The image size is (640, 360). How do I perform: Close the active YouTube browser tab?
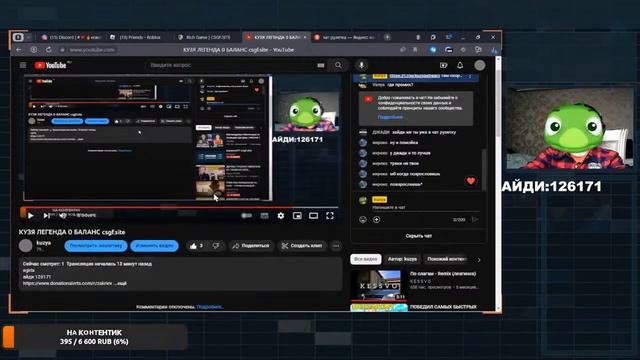(x=305, y=37)
